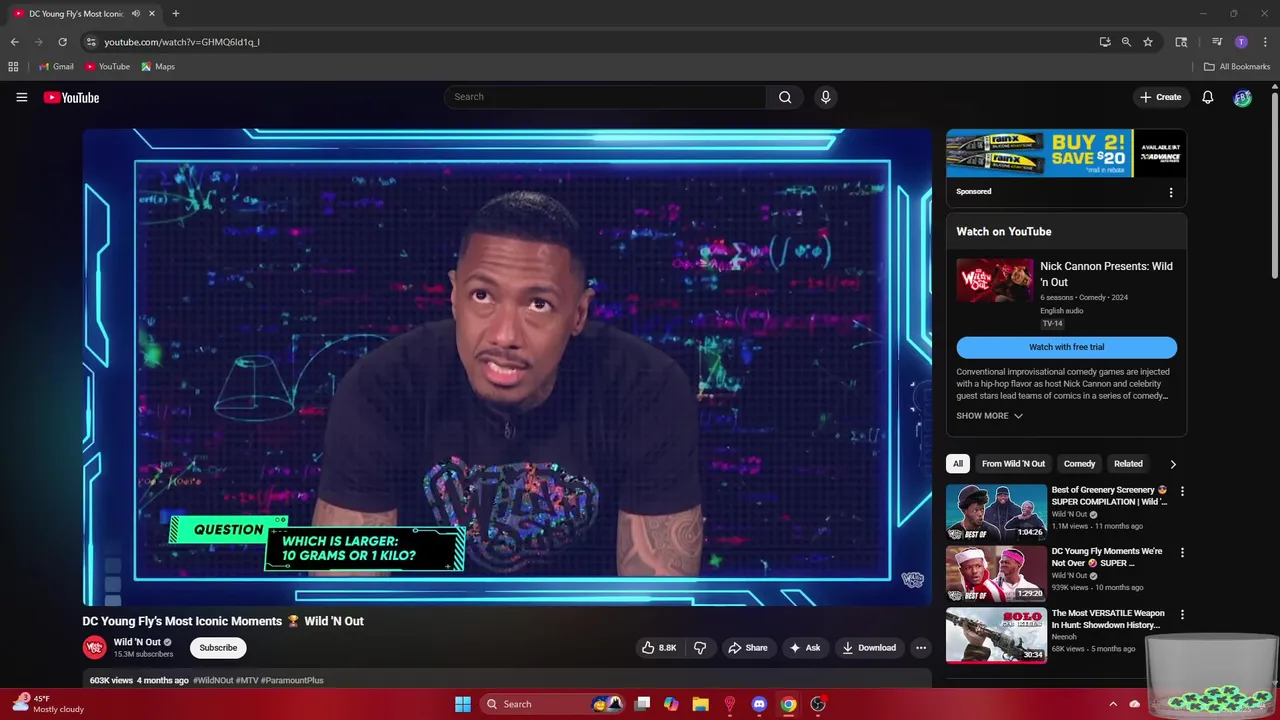This screenshot has width=1280, height=720.
Task: Bookmark this tab with the star
Action: [x=1148, y=42]
